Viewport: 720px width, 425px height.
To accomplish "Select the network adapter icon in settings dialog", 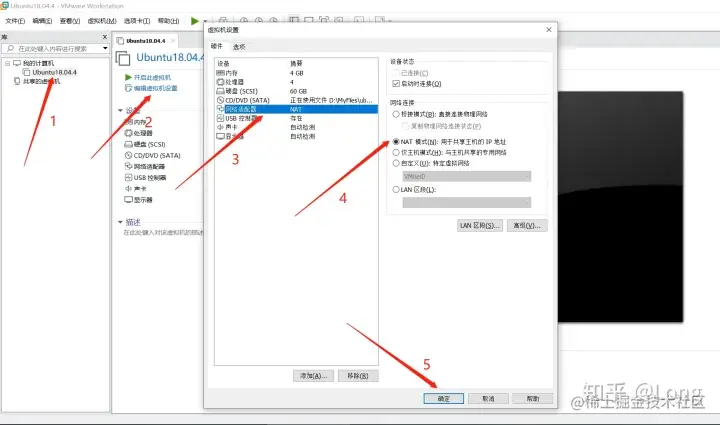I will coord(220,109).
